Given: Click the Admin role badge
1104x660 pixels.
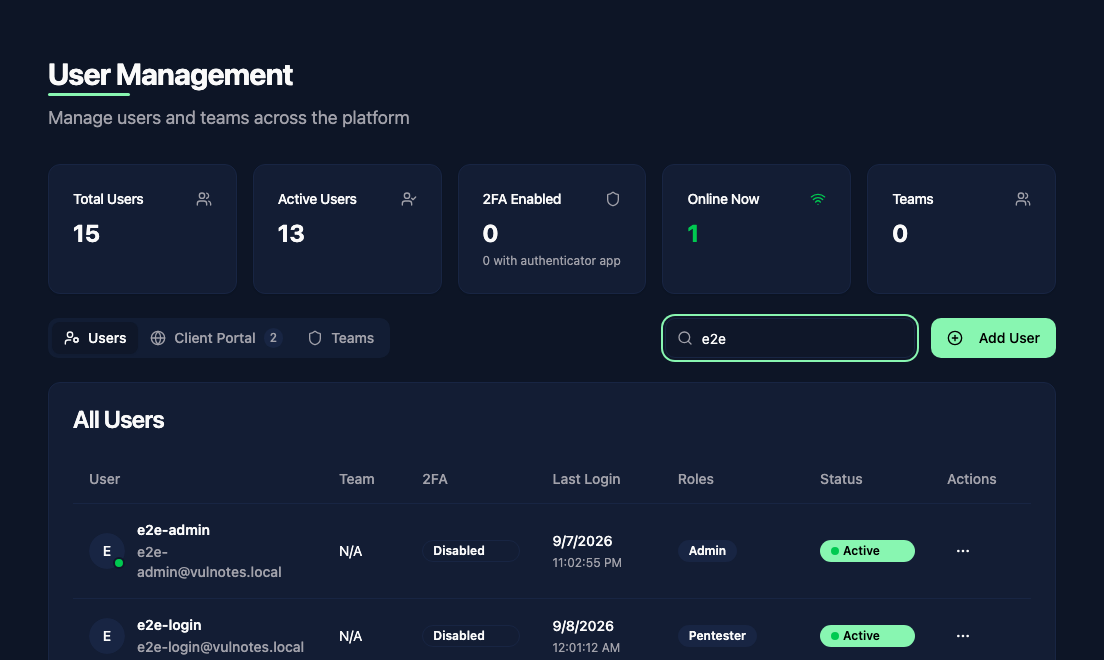Looking at the screenshot, I should click(x=707, y=551).
